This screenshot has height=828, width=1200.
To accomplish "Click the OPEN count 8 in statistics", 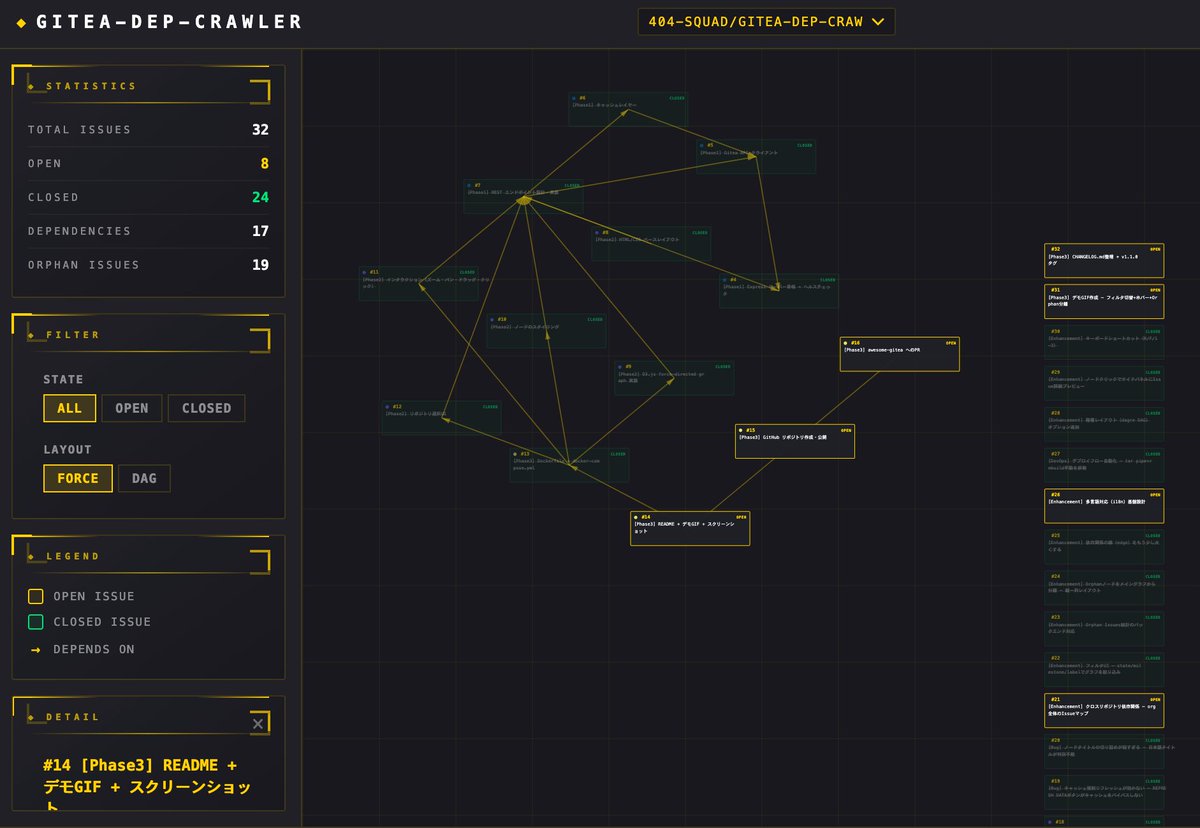I will coord(264,164).
